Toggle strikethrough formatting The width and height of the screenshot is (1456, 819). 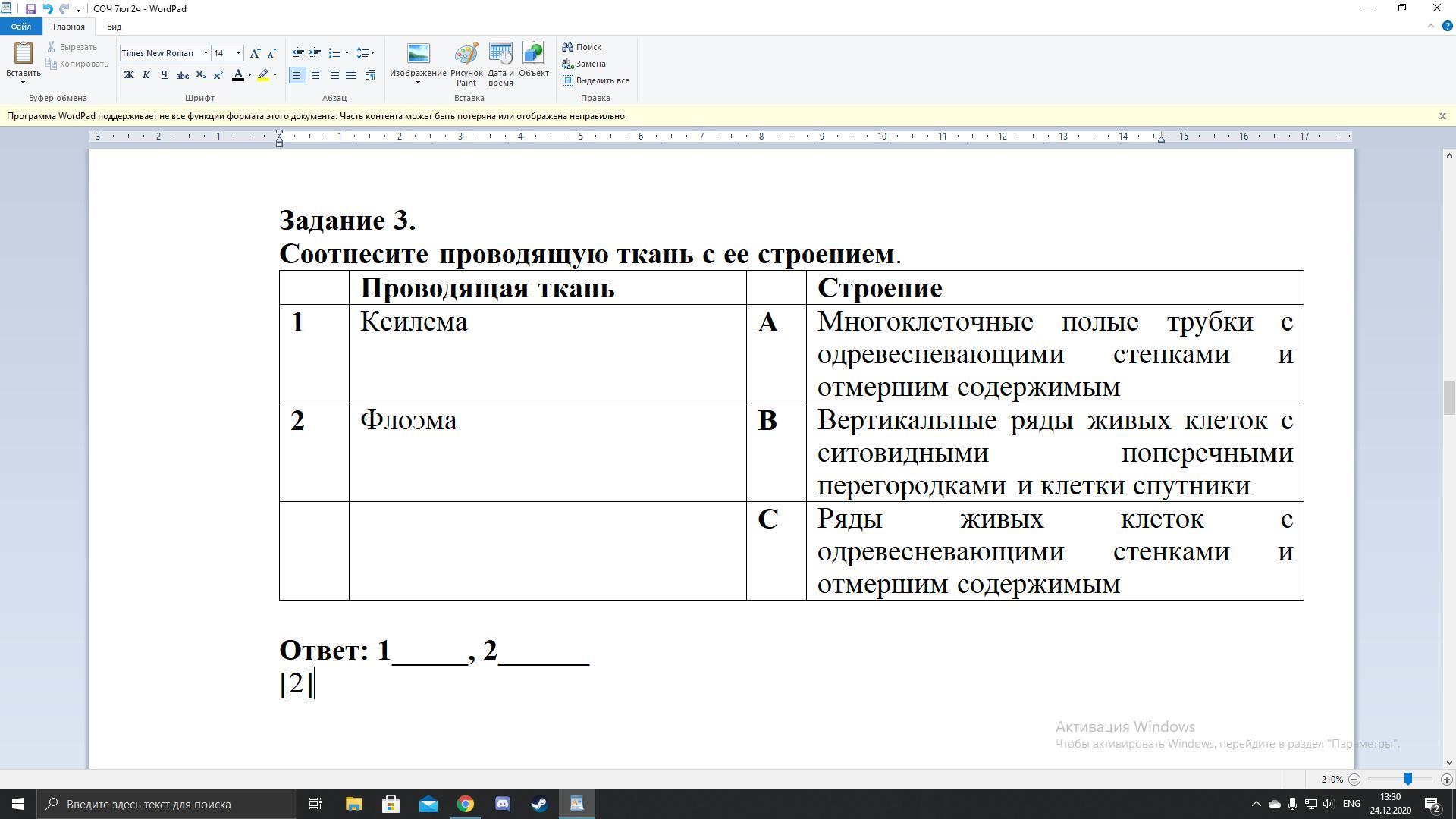(x=182, y=75)
